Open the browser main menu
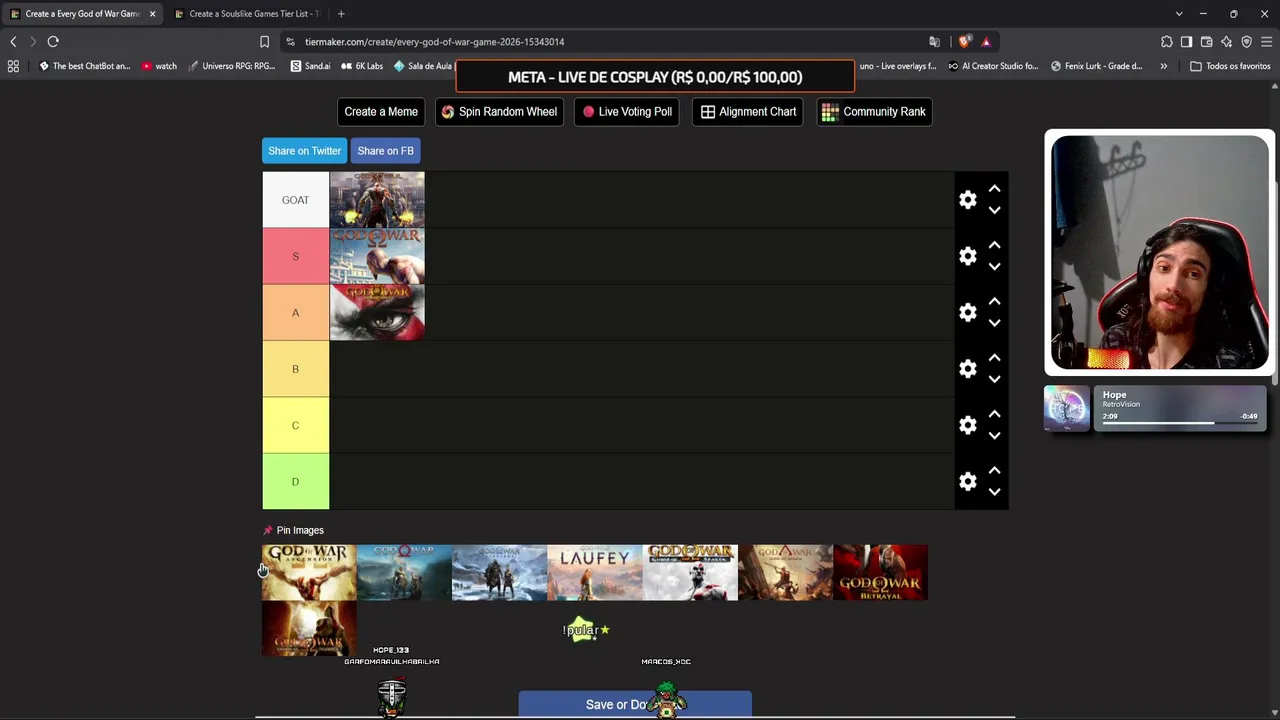1280x720 pixels. pos(1266,42)
